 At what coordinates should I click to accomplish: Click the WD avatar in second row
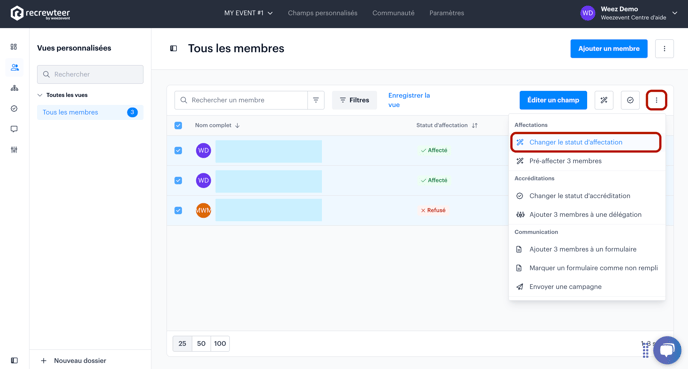pos(203,180)
